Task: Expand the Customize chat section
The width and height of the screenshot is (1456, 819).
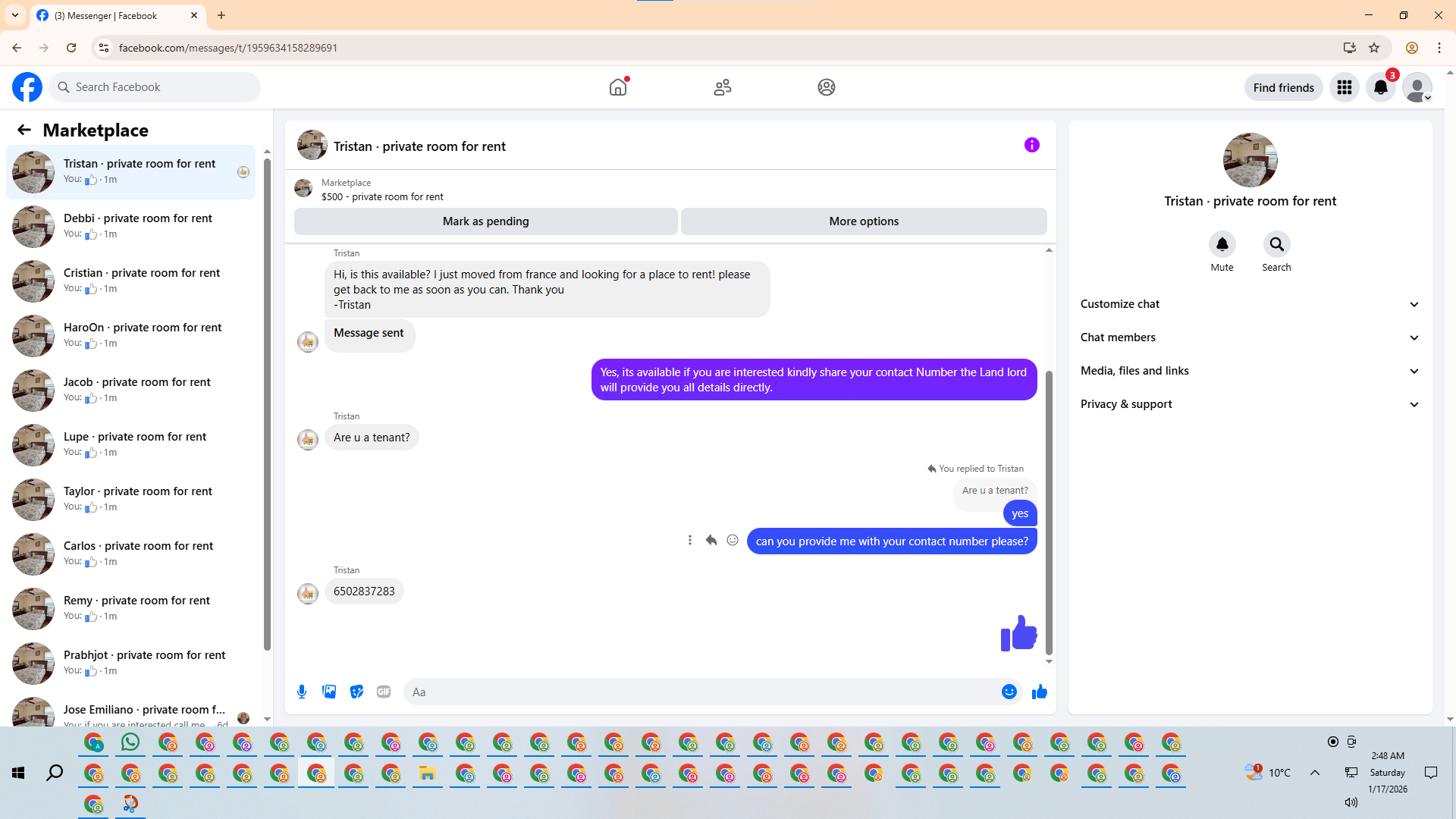Action: click(1249, 304)
